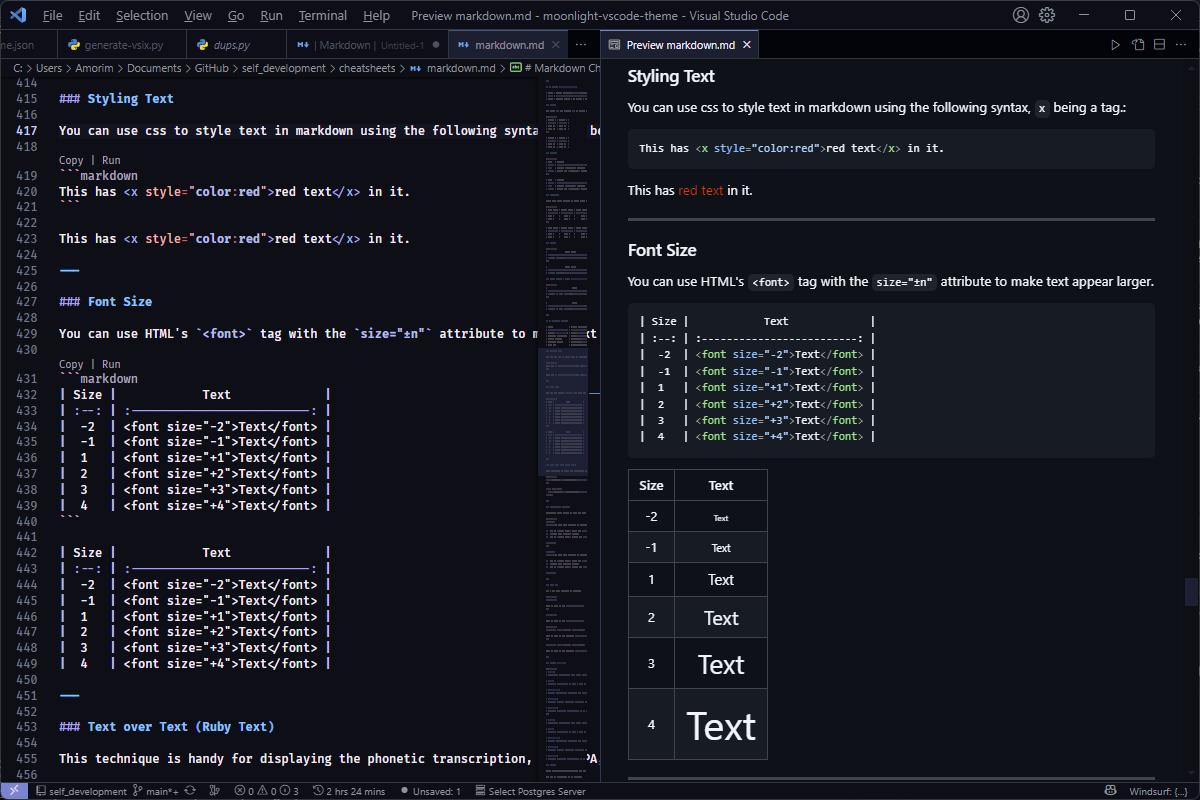Image resolution: width=1200 pixels, height=800 pixels.
Task: Click the Markdown heading breadcrumb symbol
Action: click(555, 68)
